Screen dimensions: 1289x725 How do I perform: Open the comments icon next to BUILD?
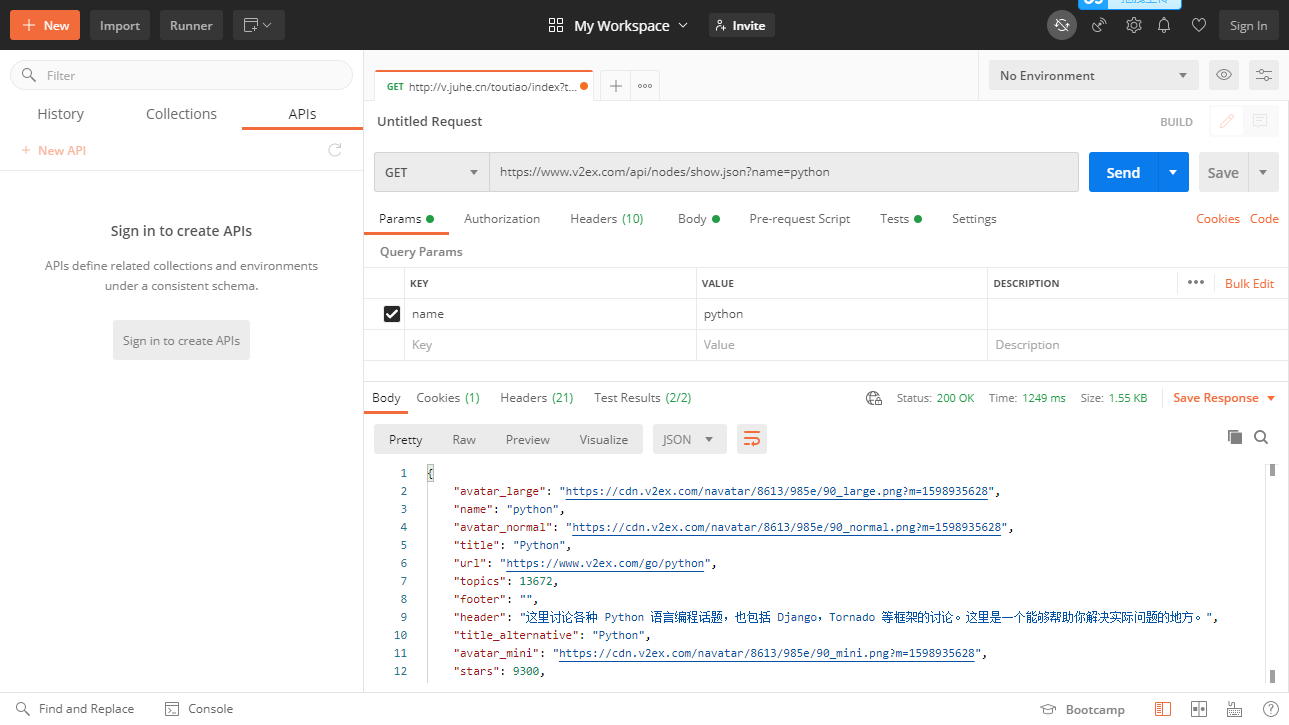click(1260, 121)
